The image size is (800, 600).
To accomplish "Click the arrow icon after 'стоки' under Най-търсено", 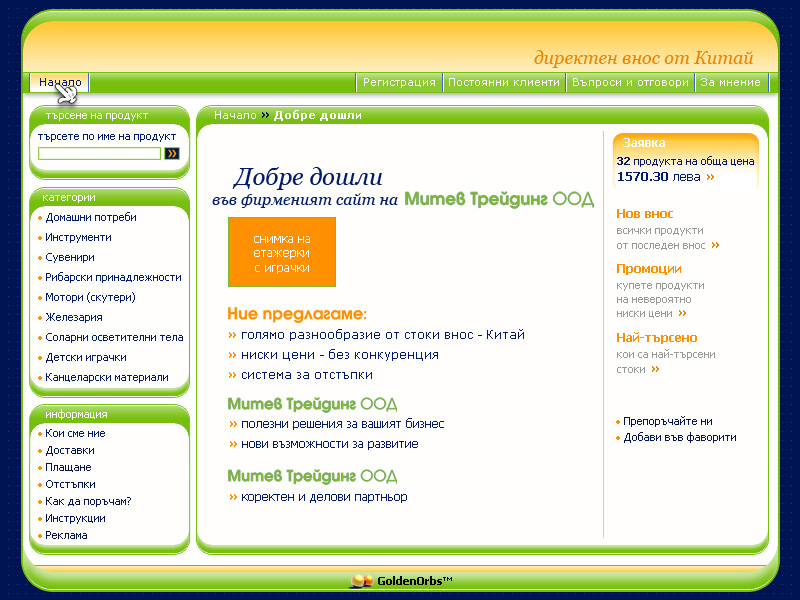I will [656, 369].
